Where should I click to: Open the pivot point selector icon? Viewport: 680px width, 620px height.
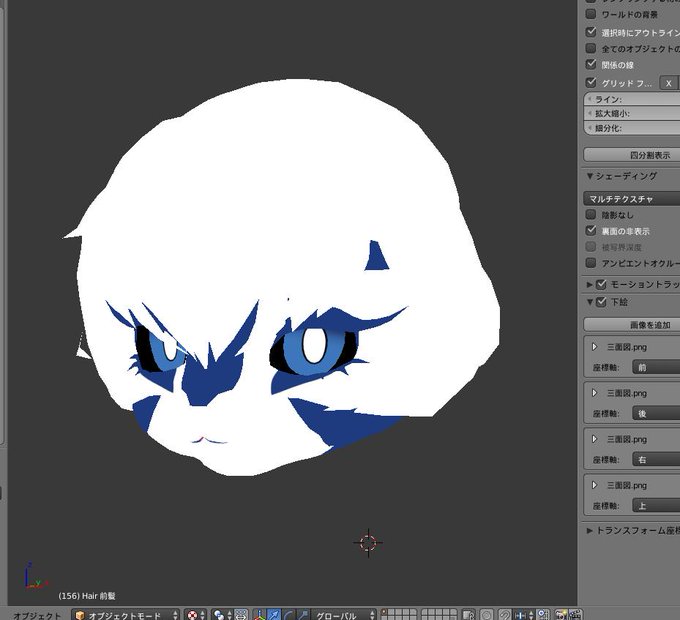tap(222, 615)
